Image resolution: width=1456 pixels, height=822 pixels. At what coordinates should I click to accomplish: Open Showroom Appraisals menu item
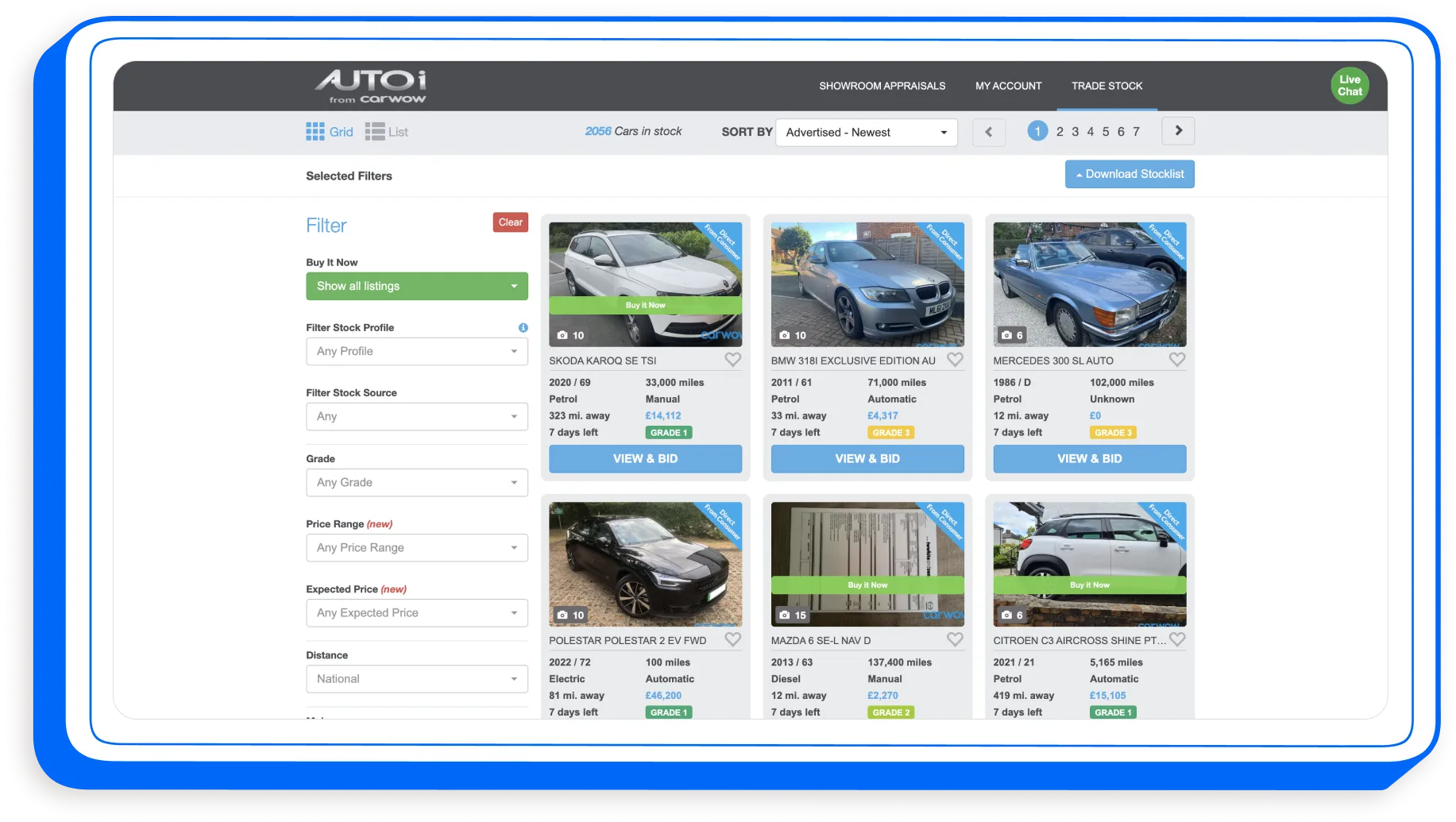[x=882, y=86]
